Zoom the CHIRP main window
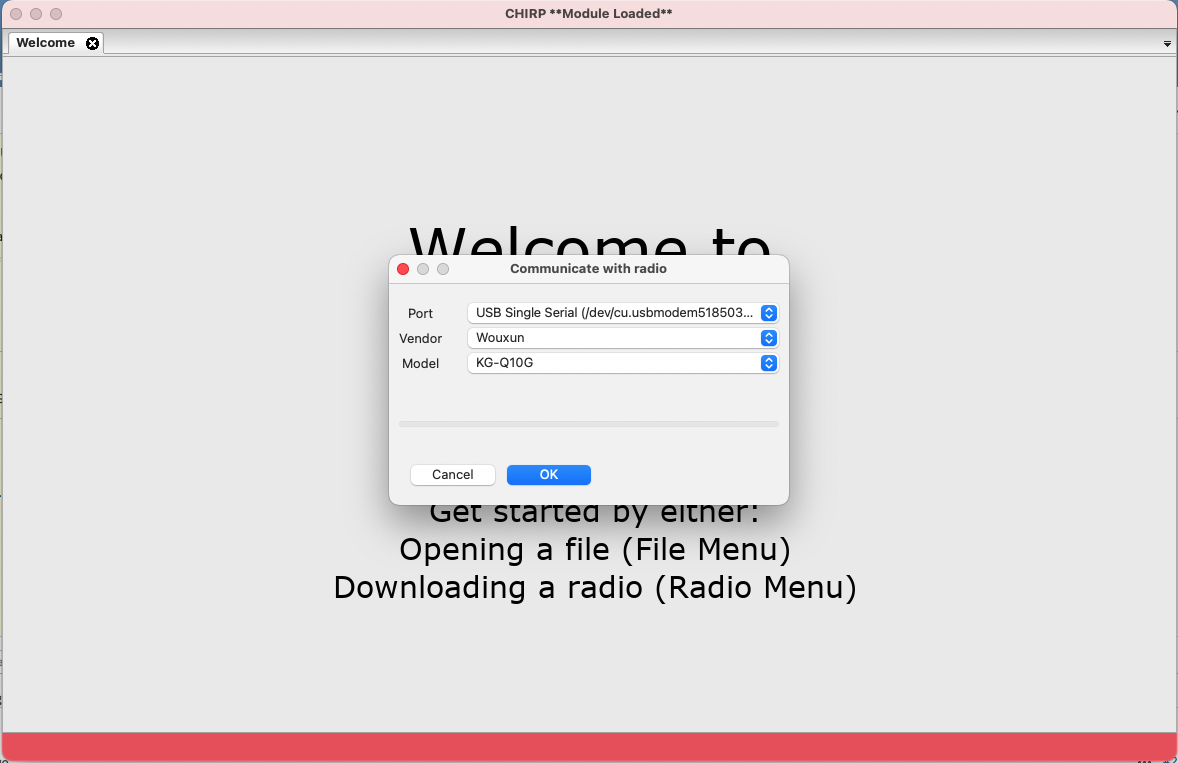The width and height of the screenshot is (1178, 763). tap(56, 14)
